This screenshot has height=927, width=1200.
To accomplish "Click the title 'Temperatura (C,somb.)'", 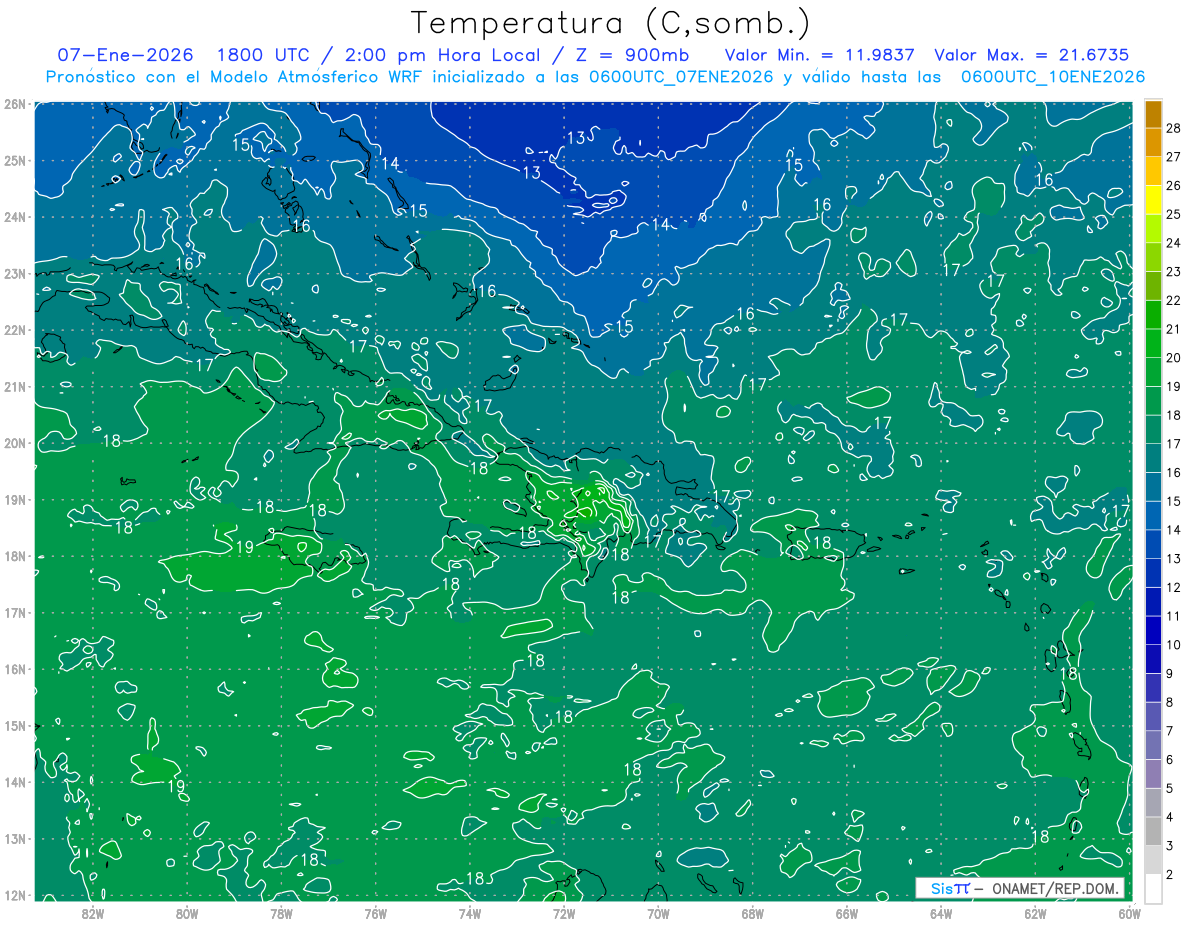I will point(611,24).
